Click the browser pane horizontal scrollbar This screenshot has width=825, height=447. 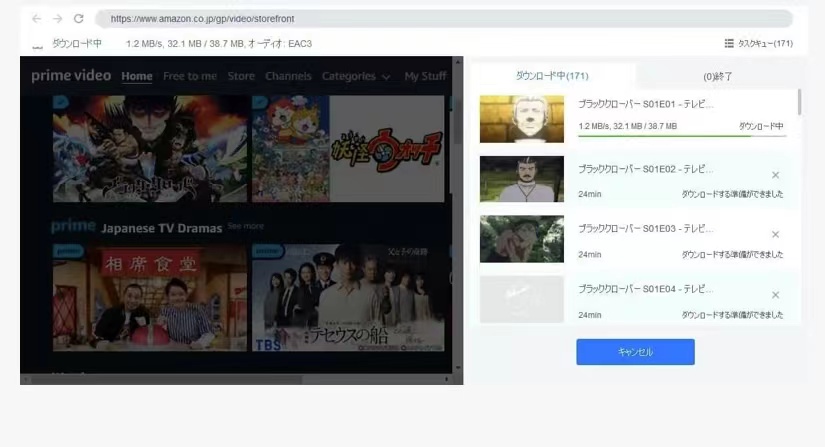pos(167,379)
